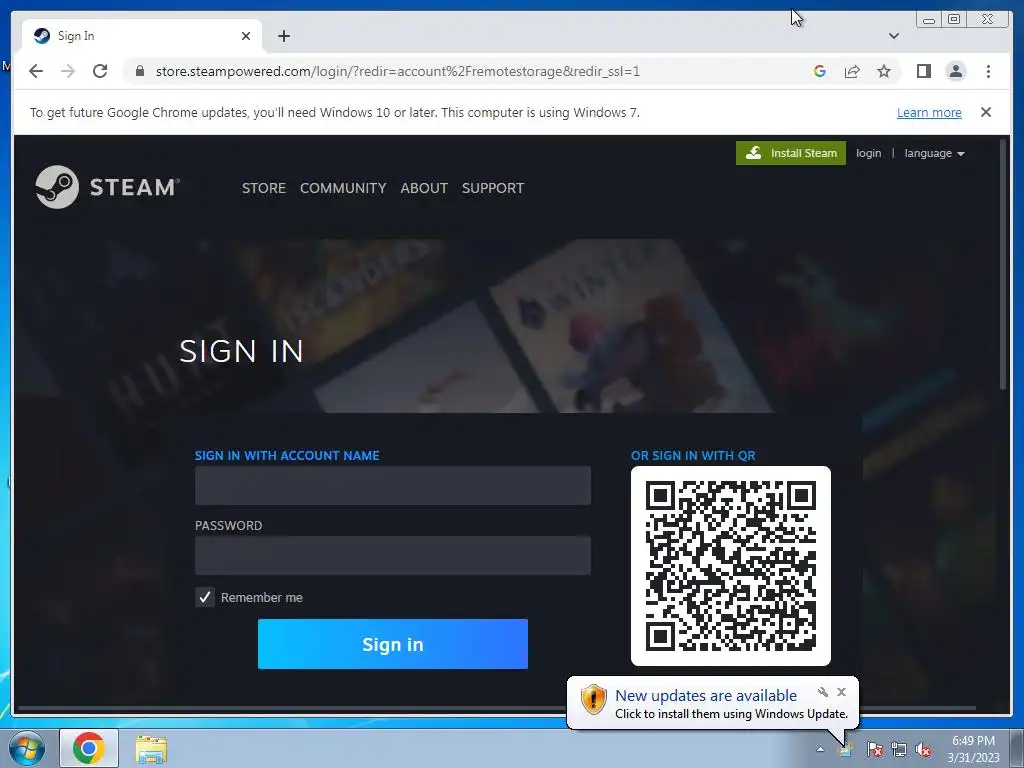This screenshot has width=1024, height=768.
Task: Click the browser forward arrow
Action: (68, 71)
